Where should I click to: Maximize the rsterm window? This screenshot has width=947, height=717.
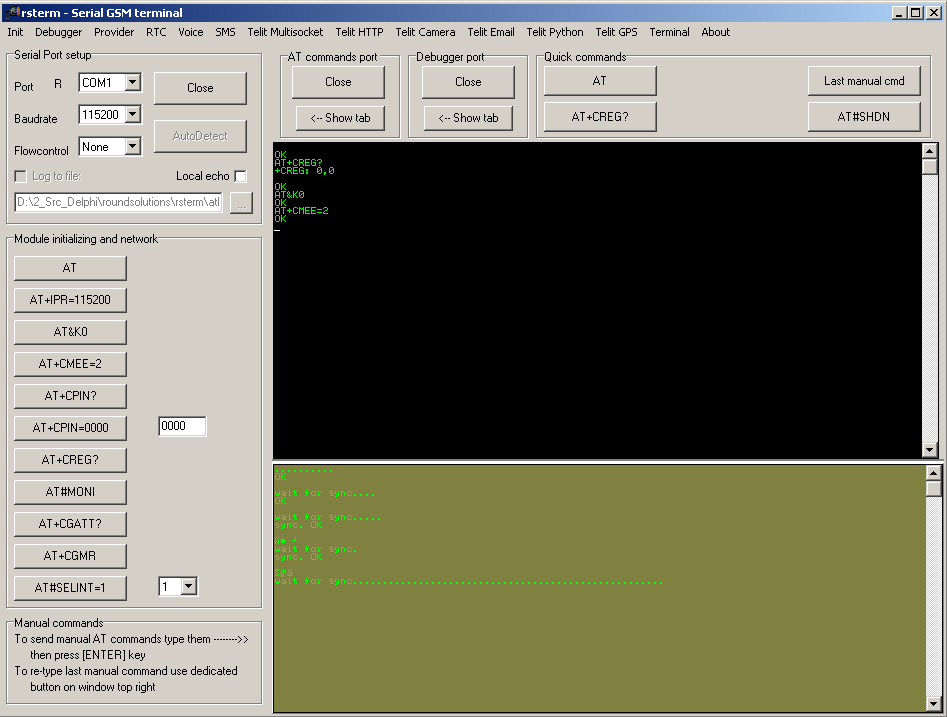tap(916, 13)
